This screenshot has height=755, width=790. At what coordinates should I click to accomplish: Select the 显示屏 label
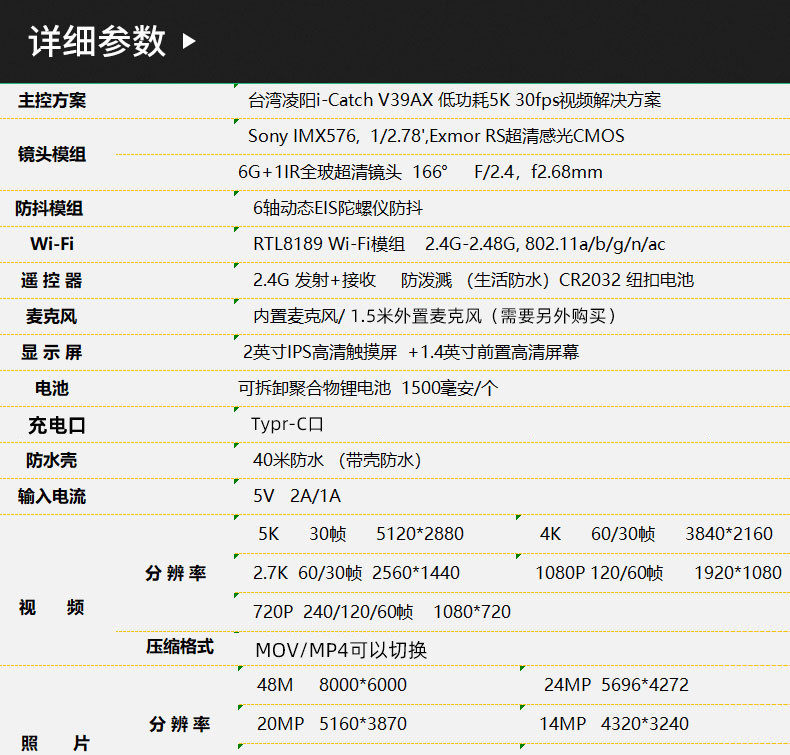point(51,352)
